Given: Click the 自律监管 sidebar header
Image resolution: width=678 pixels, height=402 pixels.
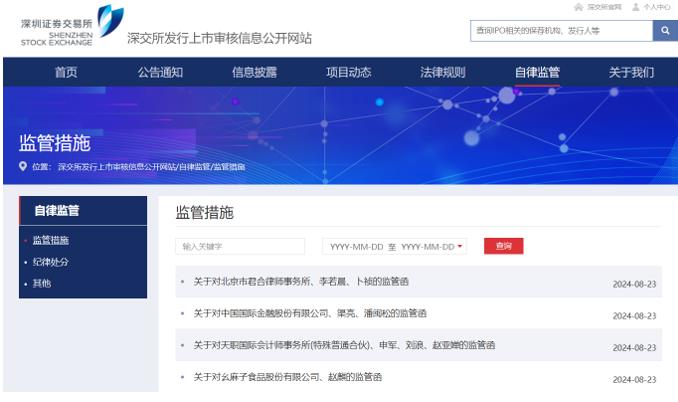Looking at the screenshot, I should point(83,211).
